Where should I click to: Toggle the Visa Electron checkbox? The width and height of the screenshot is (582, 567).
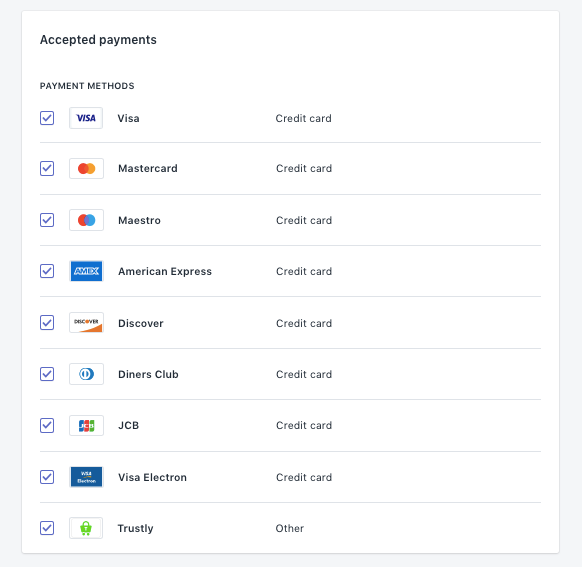47,477
